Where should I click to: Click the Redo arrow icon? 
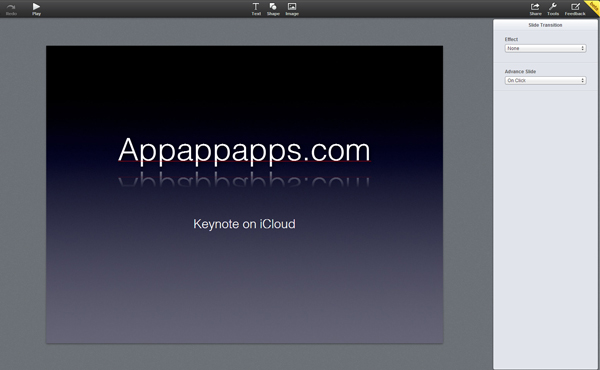click(11, 7)
